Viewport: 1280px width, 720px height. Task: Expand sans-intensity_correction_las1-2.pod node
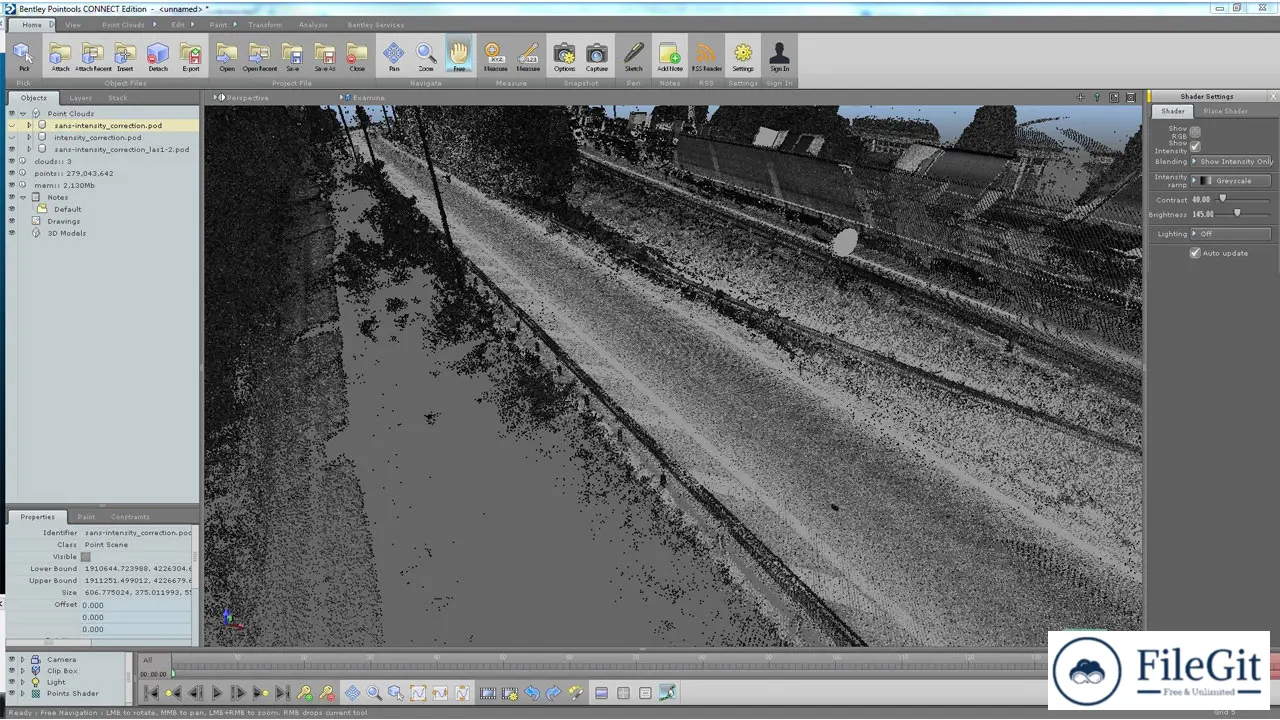point(29,149)
